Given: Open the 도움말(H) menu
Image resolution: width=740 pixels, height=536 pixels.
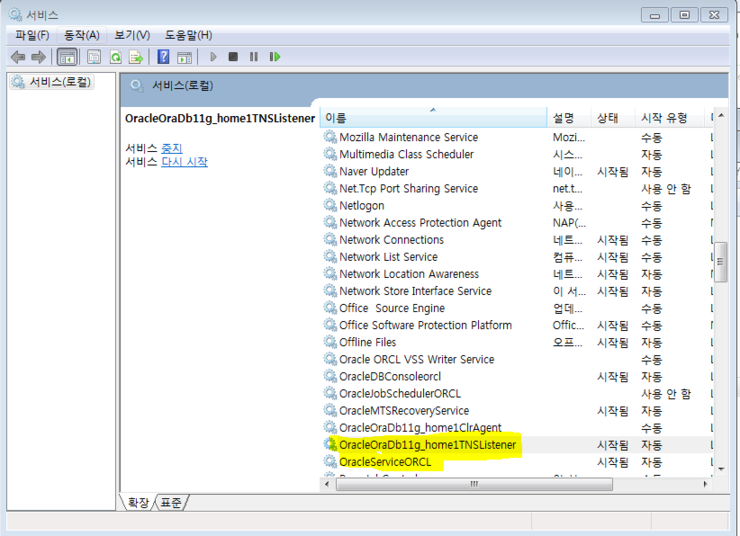Looking at the screenshot, I should tap(188, 35).
